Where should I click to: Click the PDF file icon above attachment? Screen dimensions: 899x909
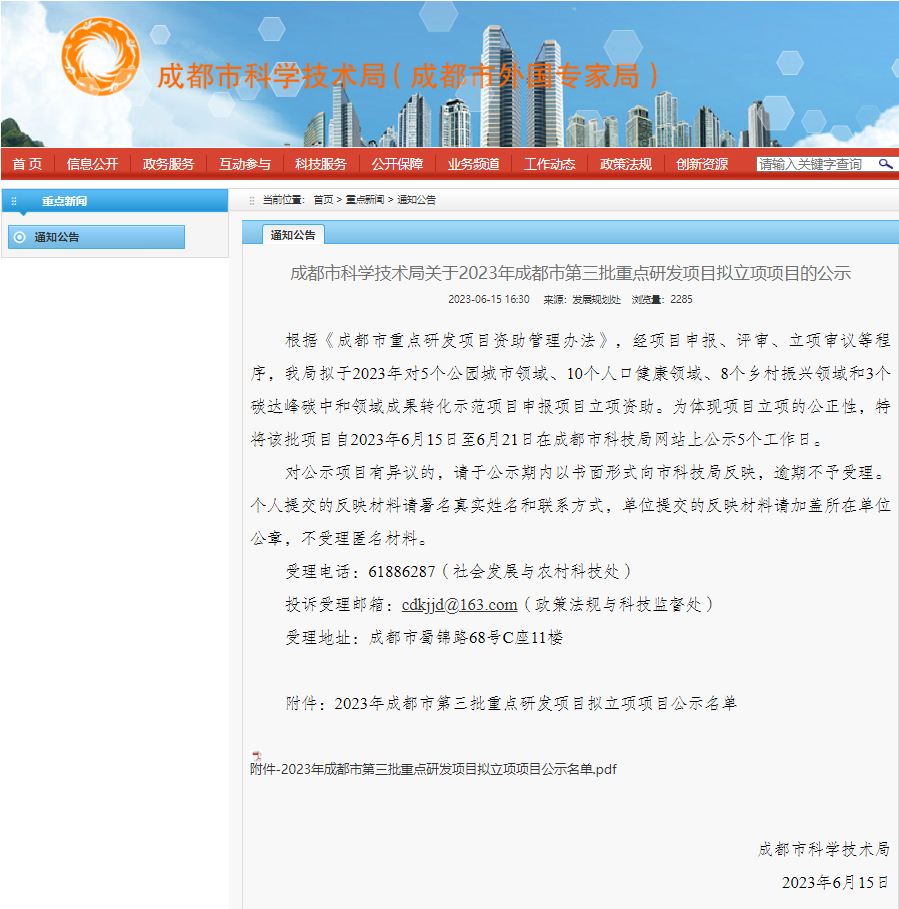click(256, 755)
